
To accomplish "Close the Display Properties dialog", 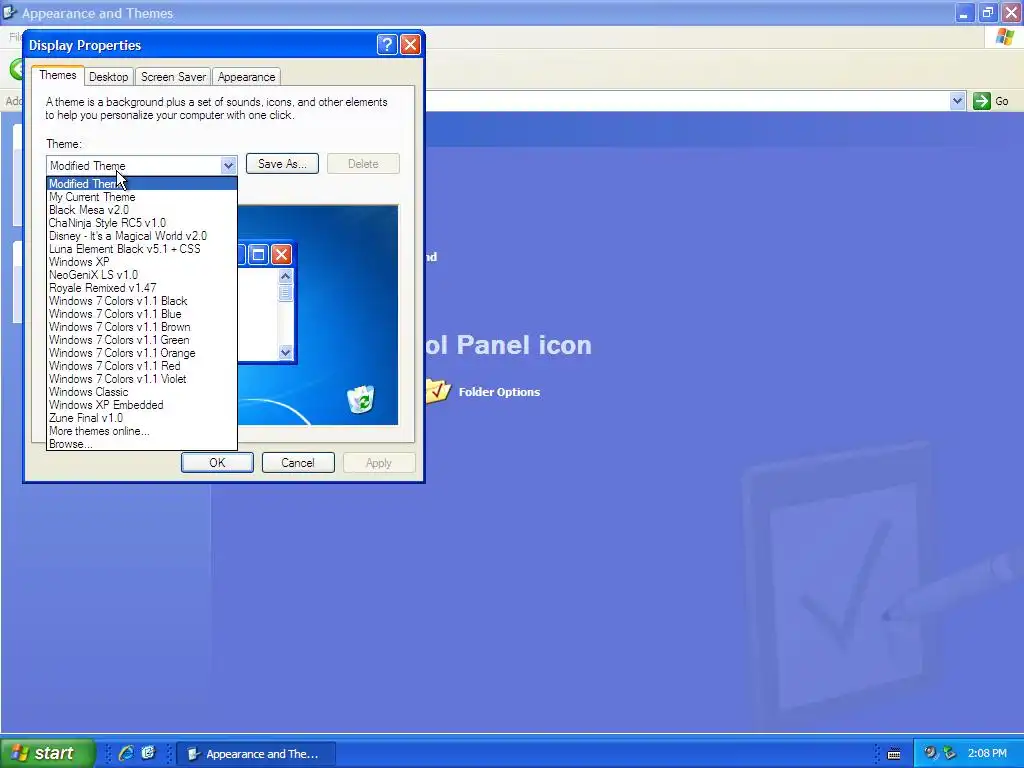I will [410, 44].
